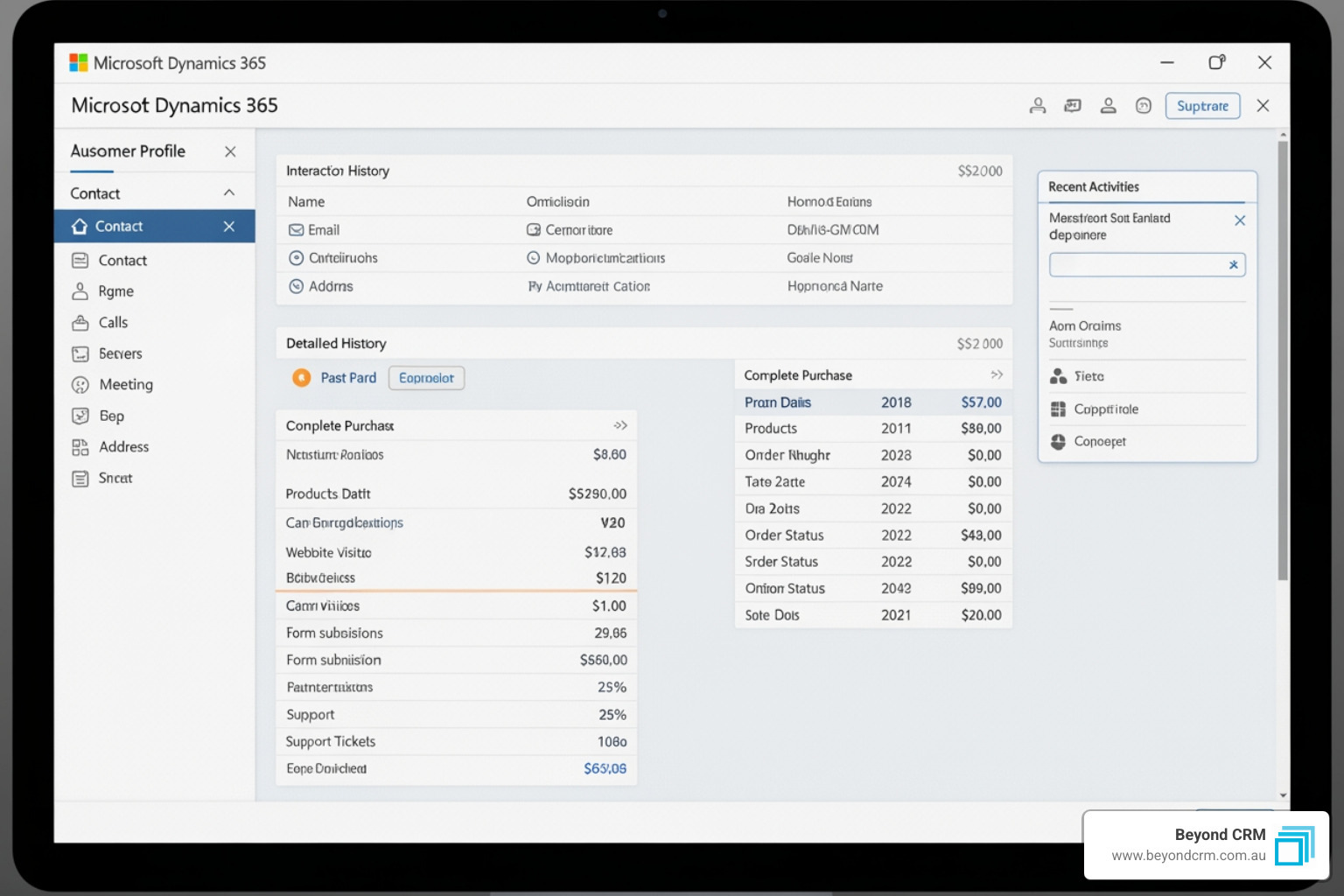The width and height of the screenshot is (1344, 896).
Task: Click the vertical scrollbar thumb
Action: (x=1283, y=360)
